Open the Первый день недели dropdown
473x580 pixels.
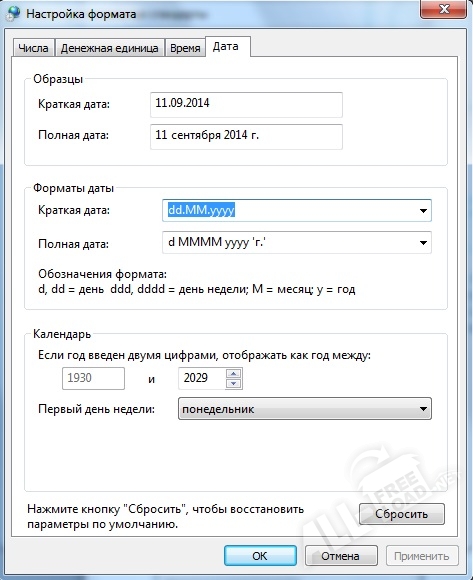click(305, 409)
